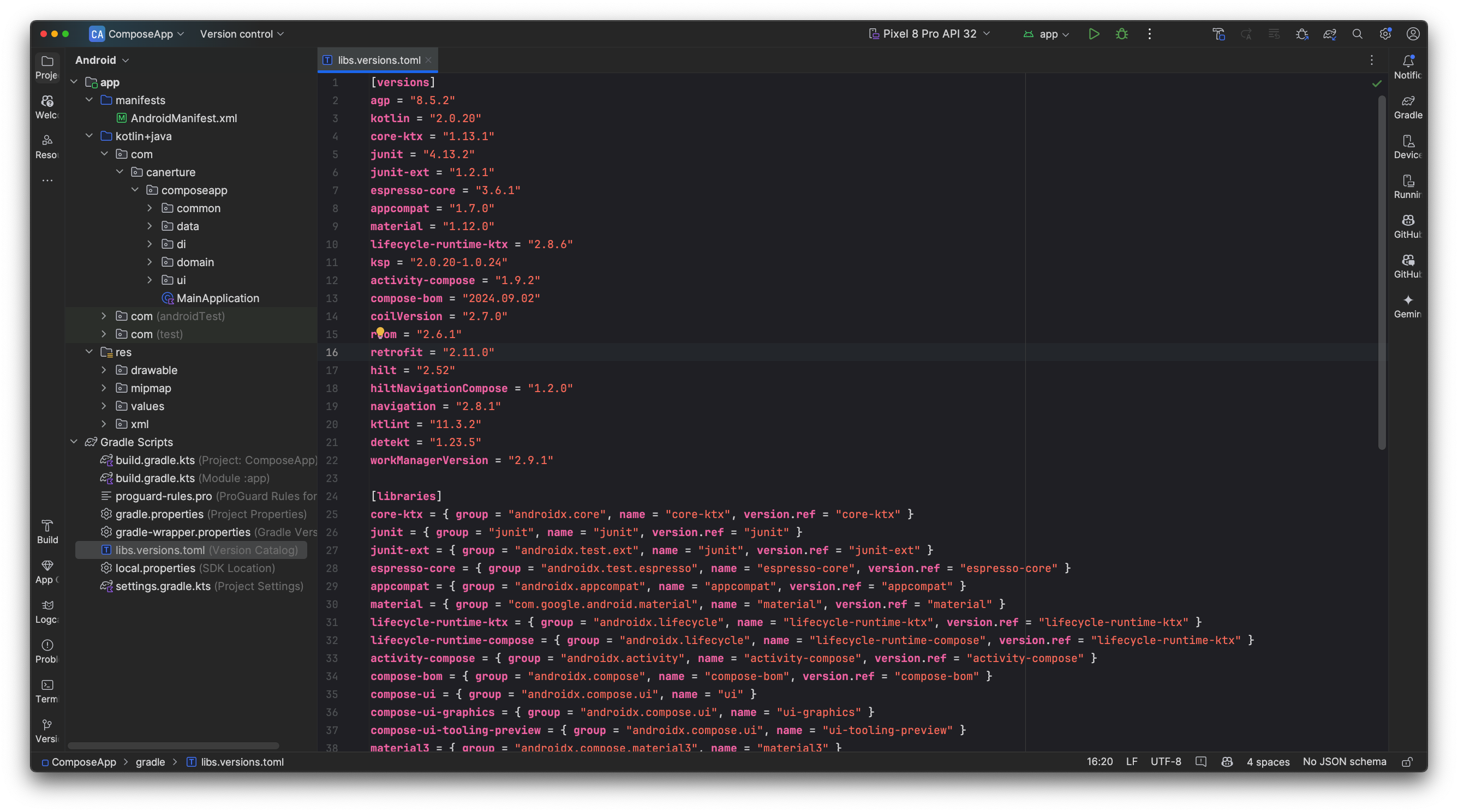Select the libs.versions.toml editor tab
The height and width of the screenshot is (812, 1458).
[378, 60]
